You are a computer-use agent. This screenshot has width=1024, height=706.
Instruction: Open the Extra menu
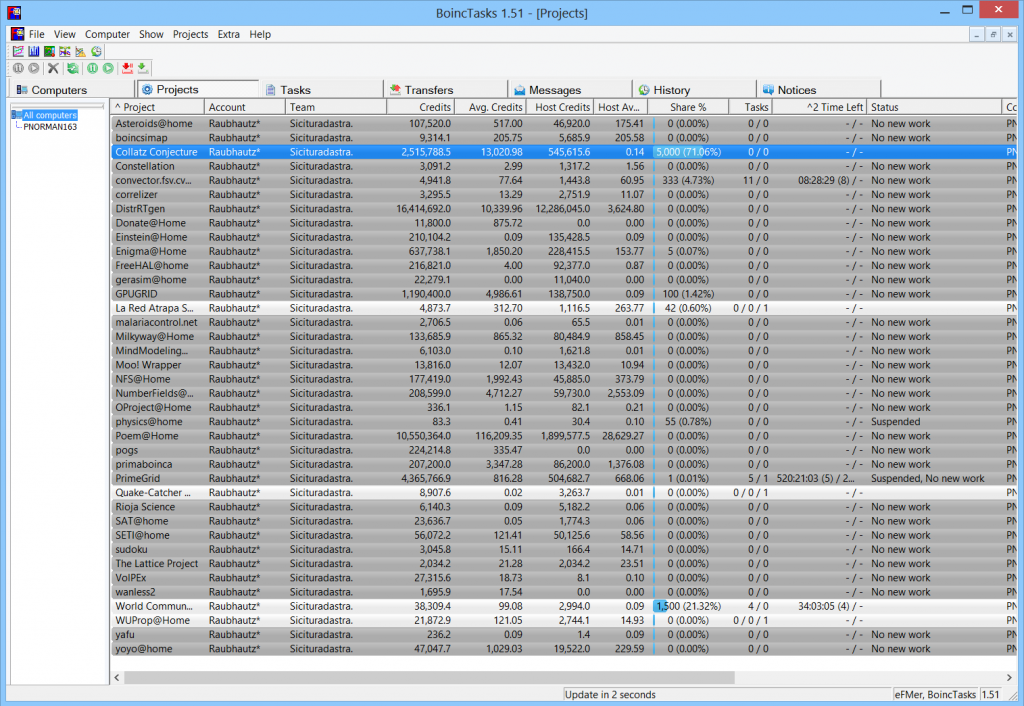pos(229,34)
